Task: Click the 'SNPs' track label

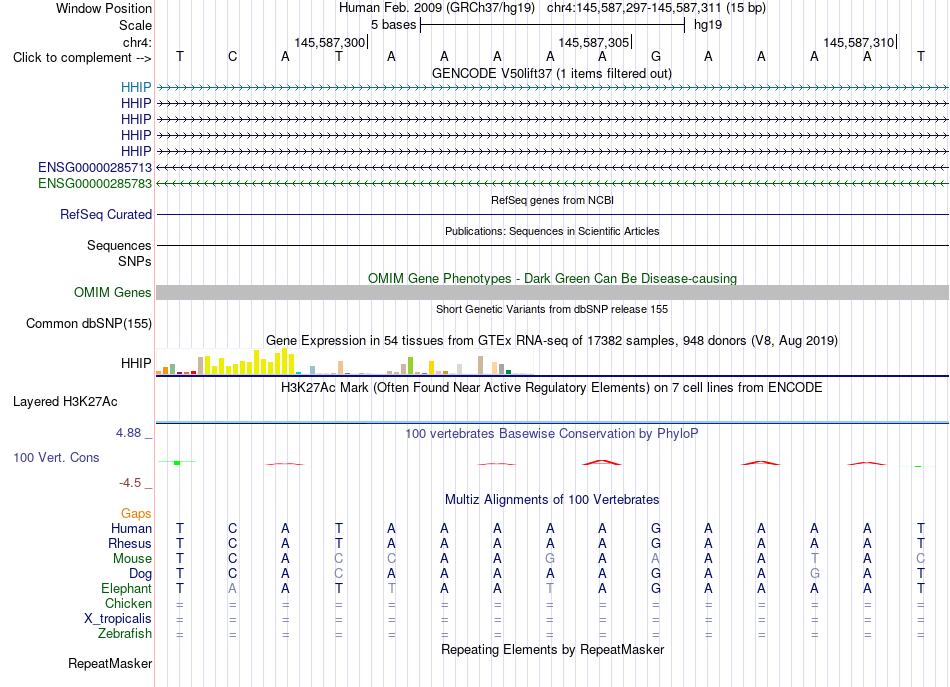Action: tap(135, 261)
